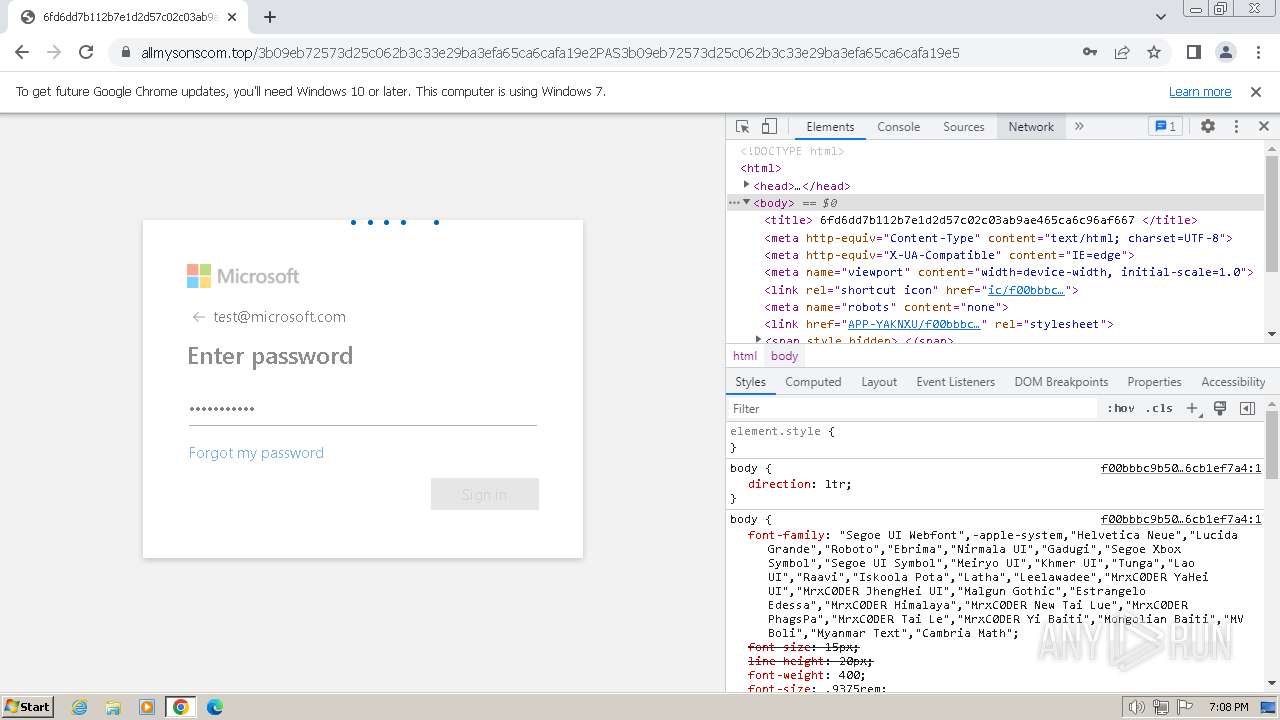Open Computed pane tab

pyautogui.click(x=813, y=382)
